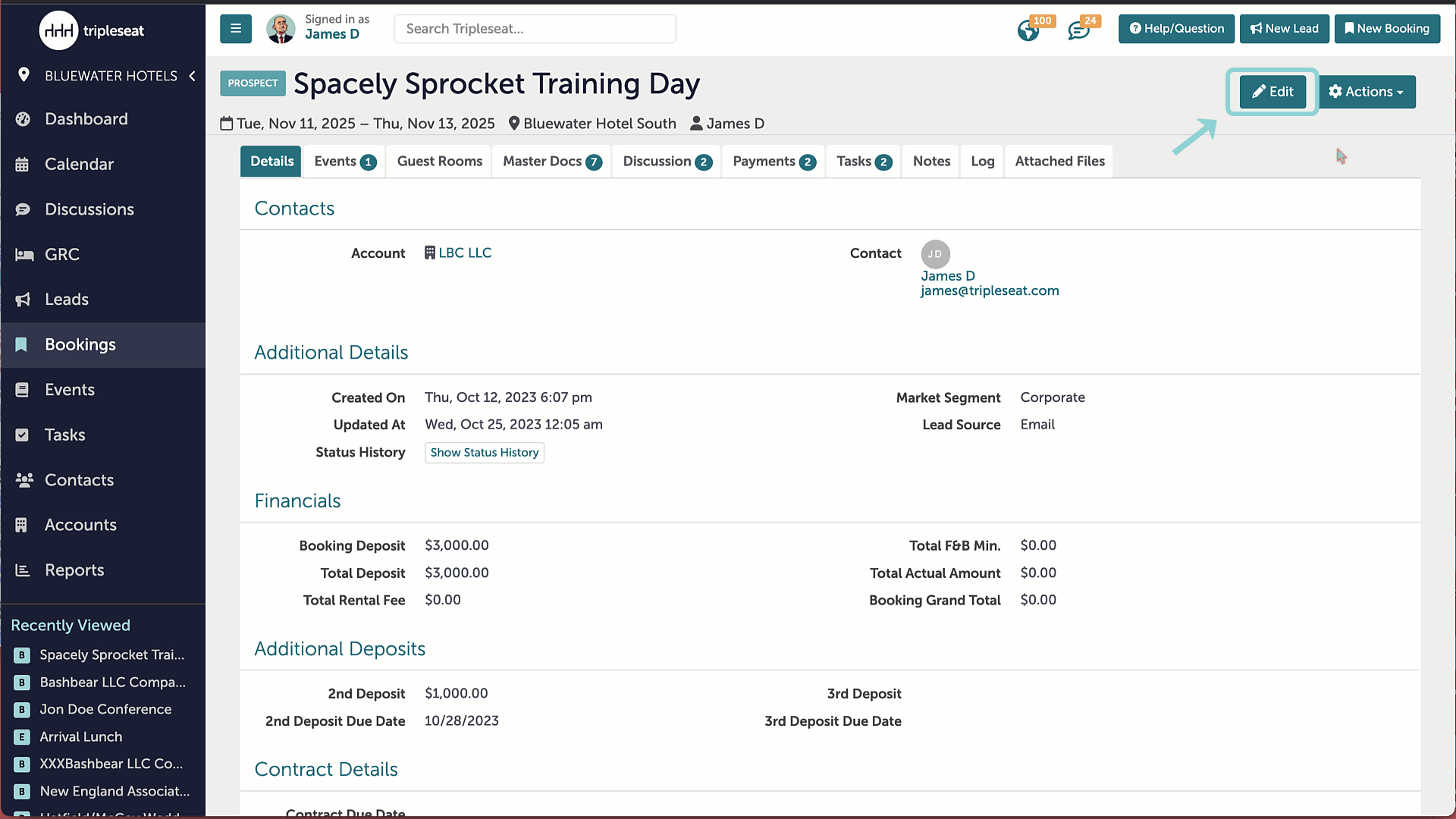Viewport: 1456px width, 819px height.
Task: Switch to the Payments tab
Action: coord(772,161)
